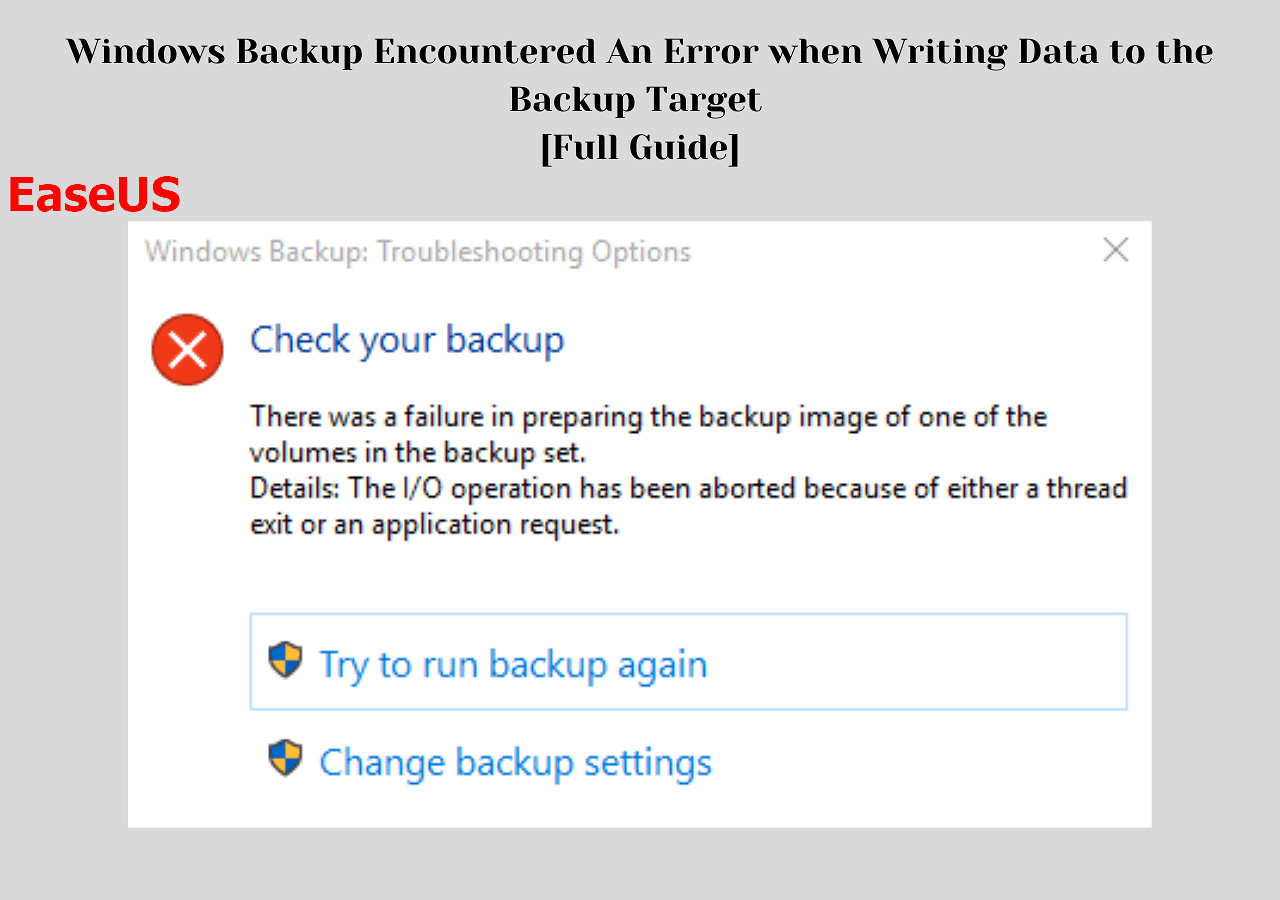Open the Change backup settings link
1280x900 pixels.
515,763
